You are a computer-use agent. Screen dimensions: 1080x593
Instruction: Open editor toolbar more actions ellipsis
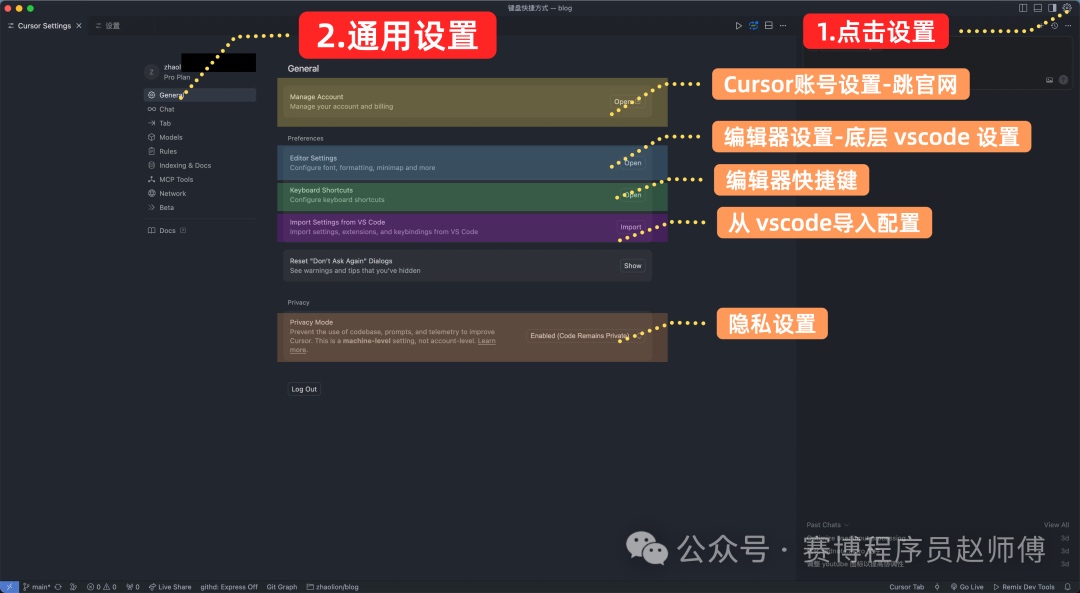[783, 25]
